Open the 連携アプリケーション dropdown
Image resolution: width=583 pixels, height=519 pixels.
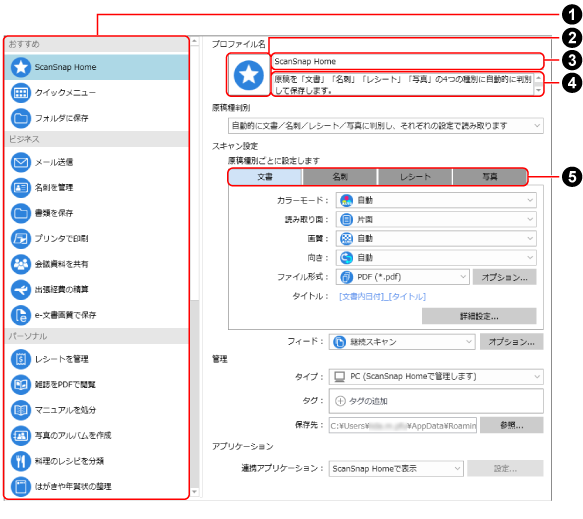coord(396,469)
